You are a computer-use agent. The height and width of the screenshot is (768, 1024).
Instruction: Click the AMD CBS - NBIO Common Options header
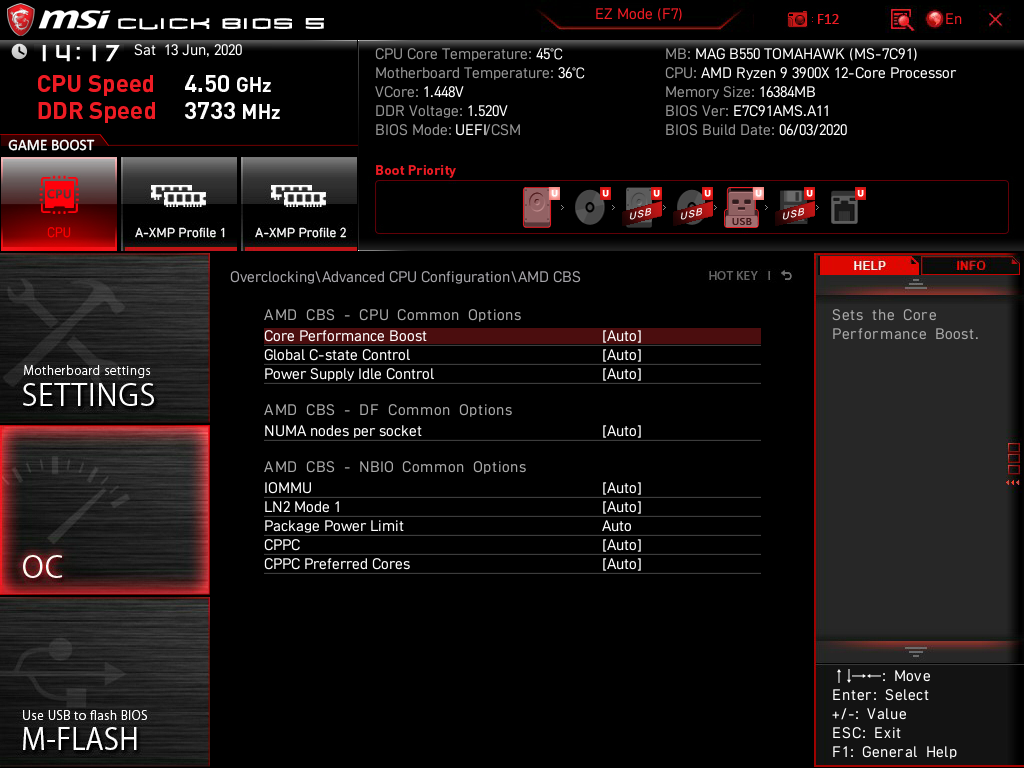395,467
